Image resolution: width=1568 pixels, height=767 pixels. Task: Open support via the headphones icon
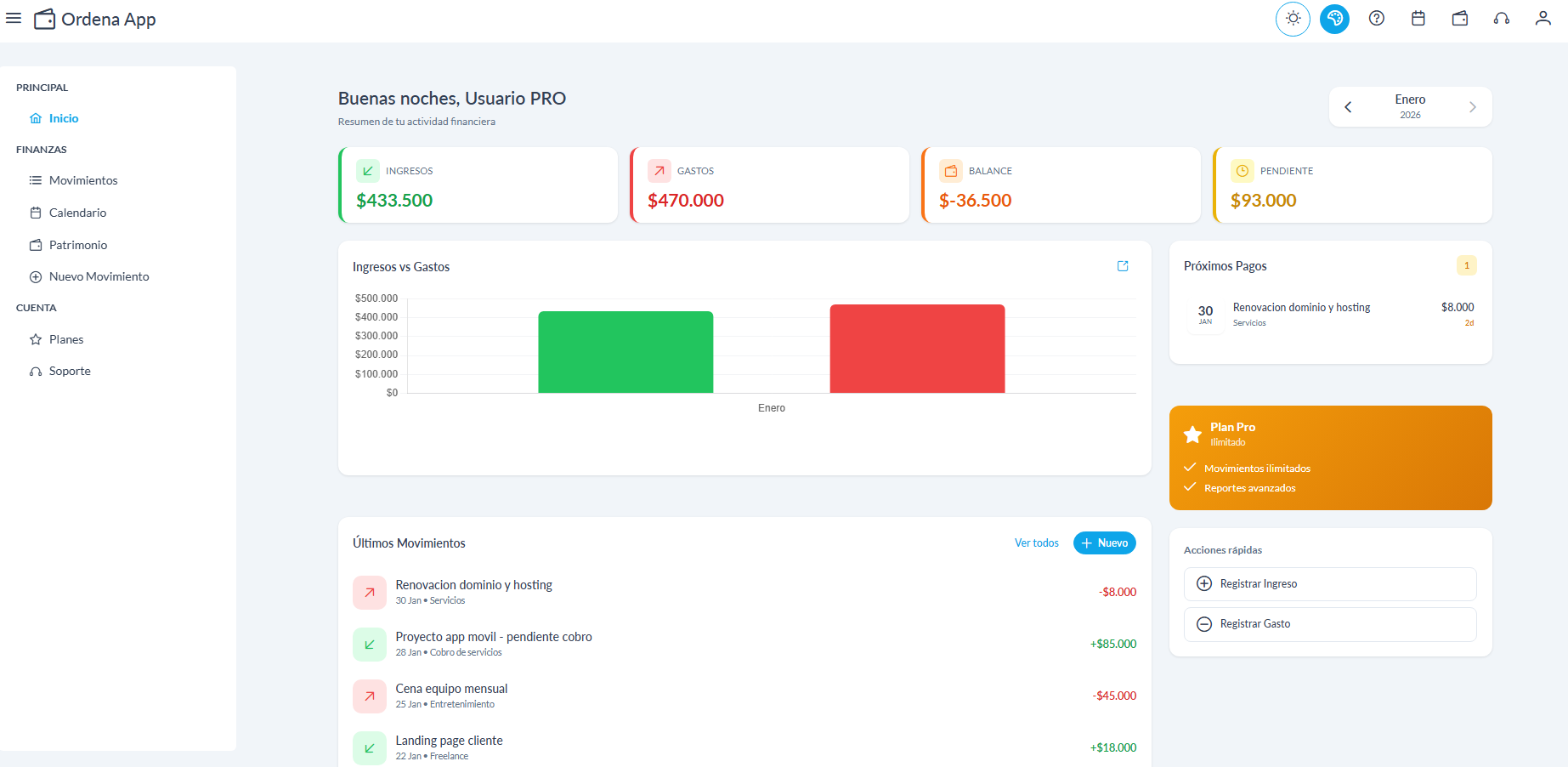[1501, 18]
